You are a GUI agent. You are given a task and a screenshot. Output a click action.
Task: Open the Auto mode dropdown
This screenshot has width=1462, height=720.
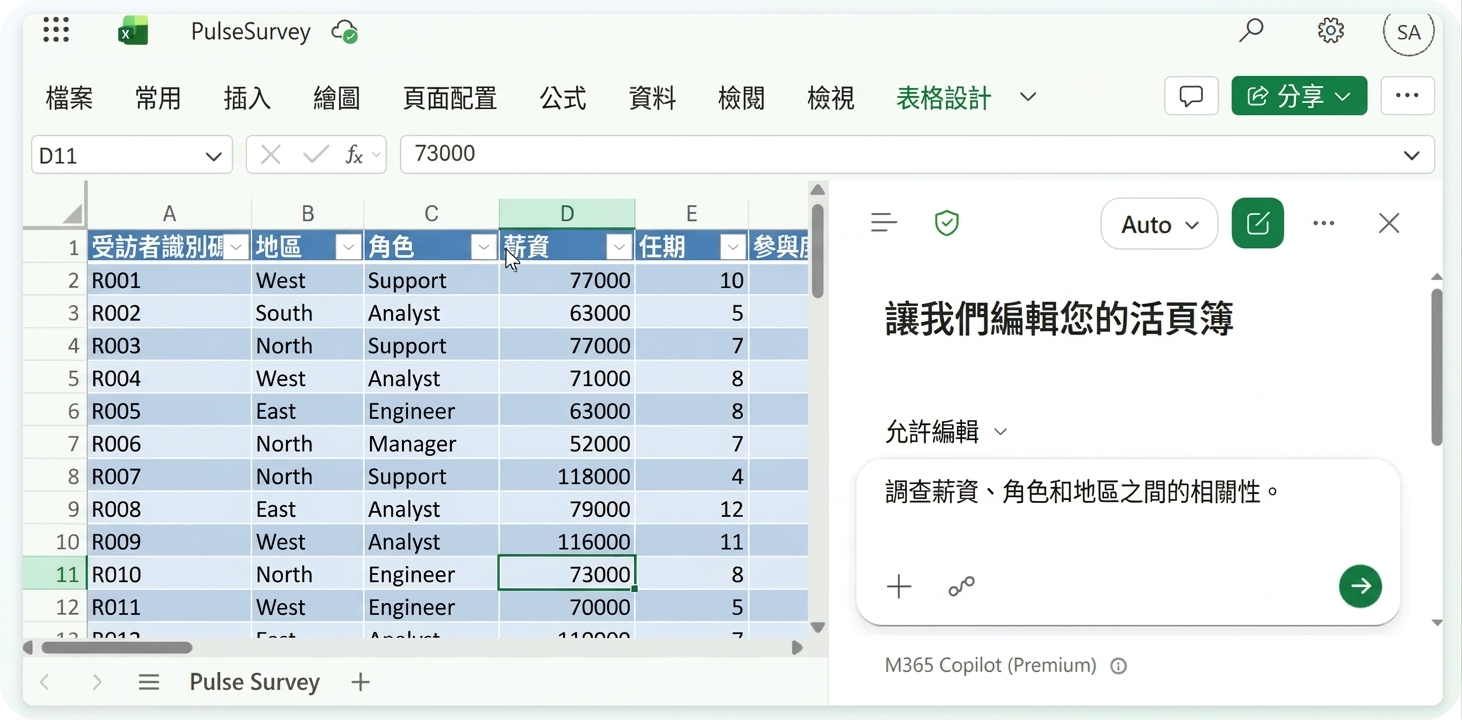(x=1159, y=224)
